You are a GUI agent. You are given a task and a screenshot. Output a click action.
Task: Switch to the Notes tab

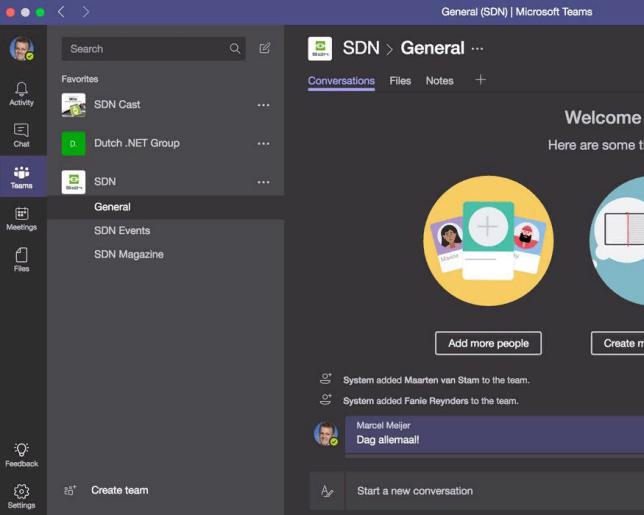[x=439, y=81]
